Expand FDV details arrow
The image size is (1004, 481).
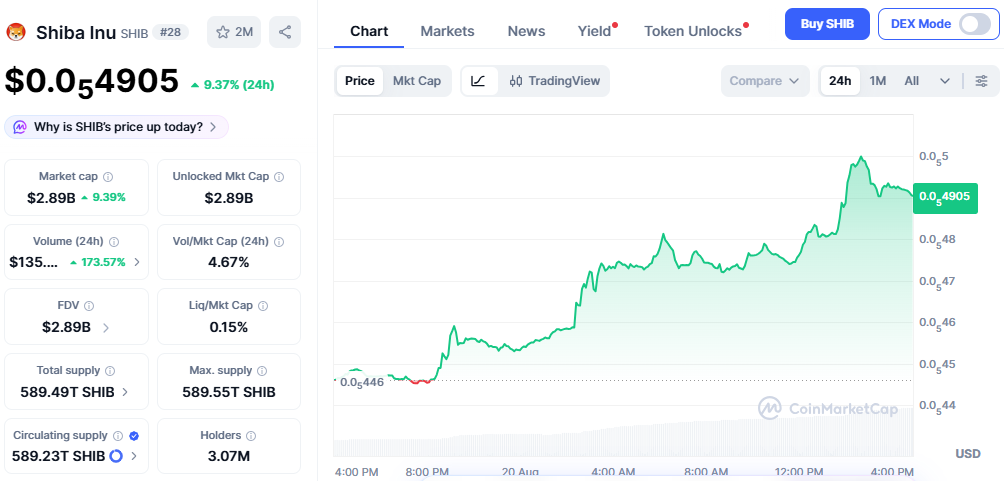point(106,327)
